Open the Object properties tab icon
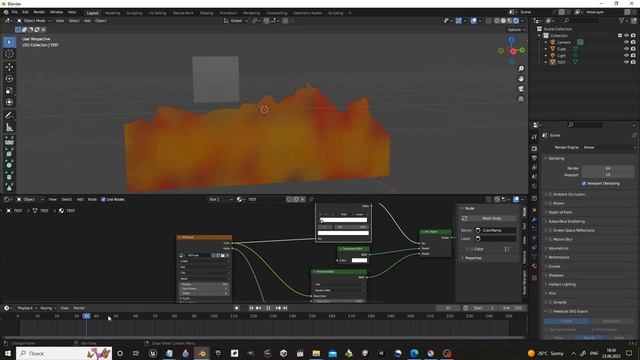This screenshot has width=640, height=360. pyautogui.click(x=534, y=210)
